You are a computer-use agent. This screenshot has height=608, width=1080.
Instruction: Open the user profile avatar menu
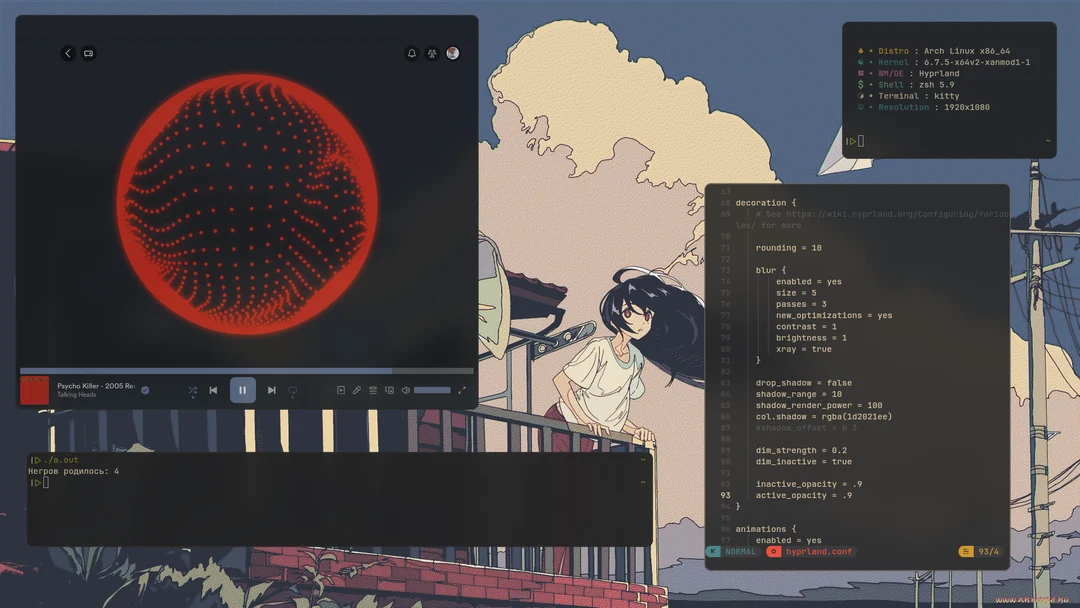click(x=453, y=53)
